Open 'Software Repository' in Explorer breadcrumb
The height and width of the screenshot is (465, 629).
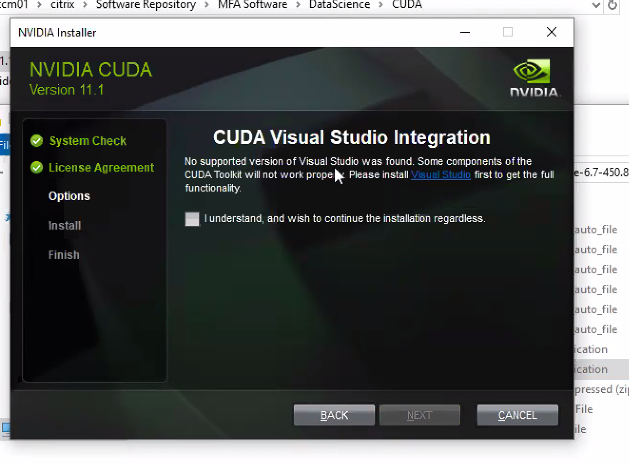(146, 5)
